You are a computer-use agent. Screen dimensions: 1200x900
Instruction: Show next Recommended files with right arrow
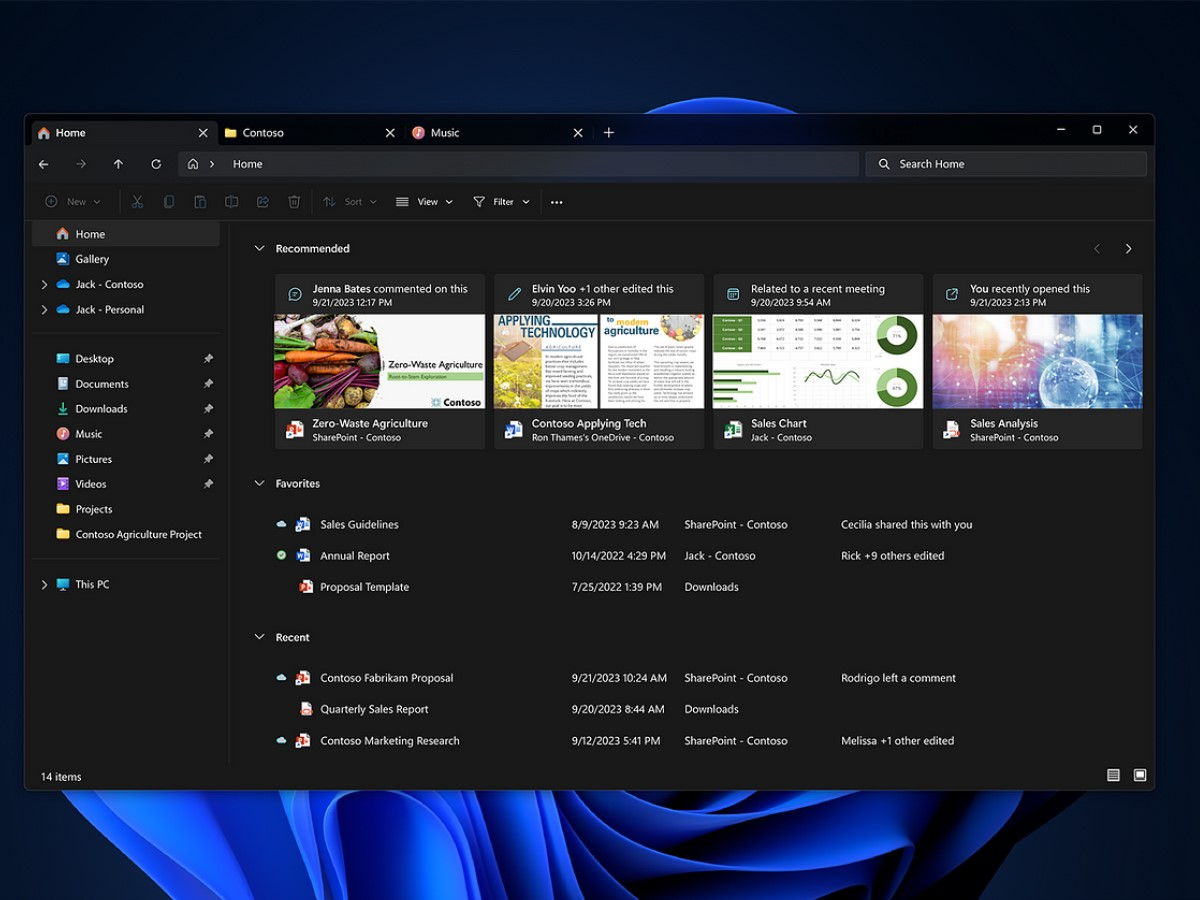1128,249
